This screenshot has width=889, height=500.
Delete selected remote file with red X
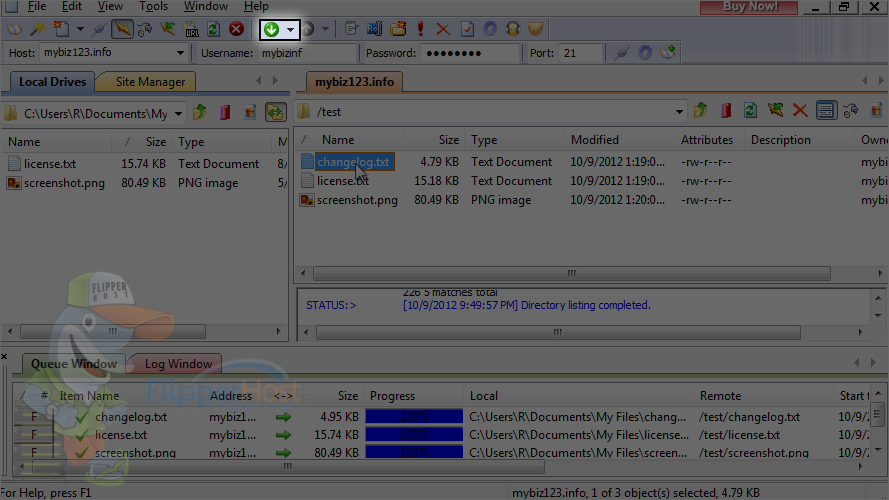800,110
